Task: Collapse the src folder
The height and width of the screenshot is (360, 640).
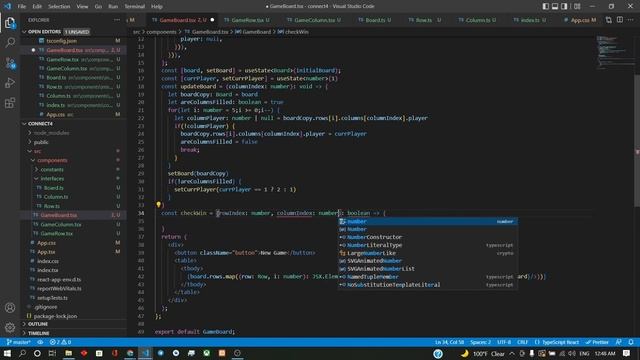Action: click(x=37, y=151)
